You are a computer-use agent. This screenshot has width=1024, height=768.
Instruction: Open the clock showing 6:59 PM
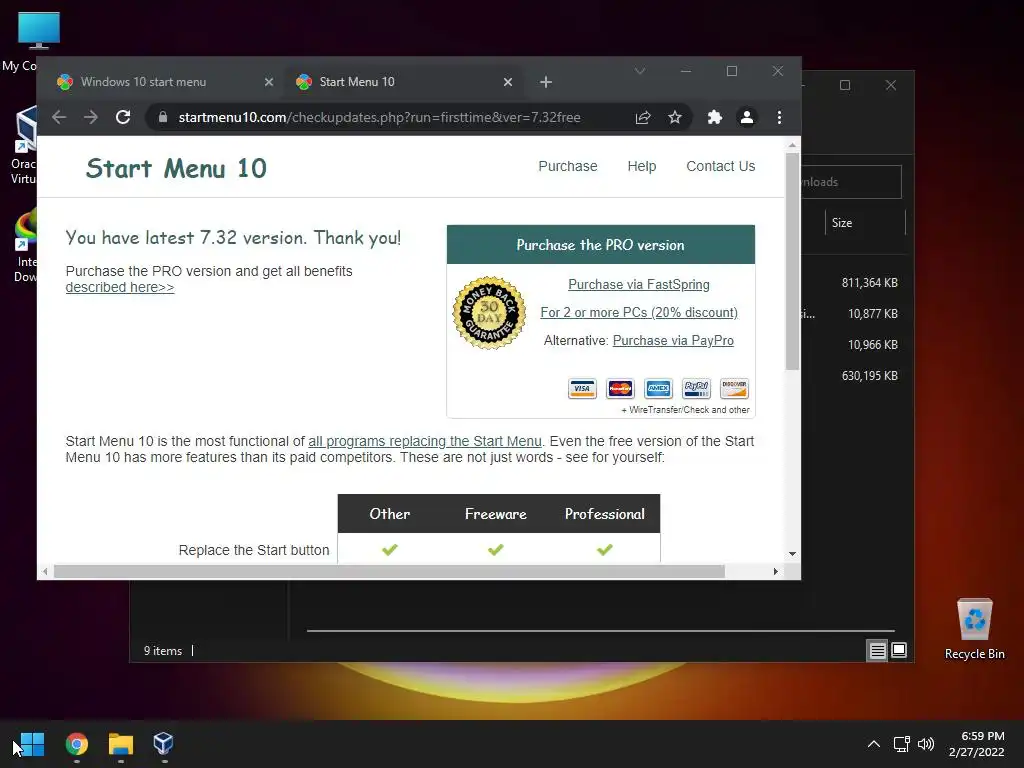(x=976, y=744)
